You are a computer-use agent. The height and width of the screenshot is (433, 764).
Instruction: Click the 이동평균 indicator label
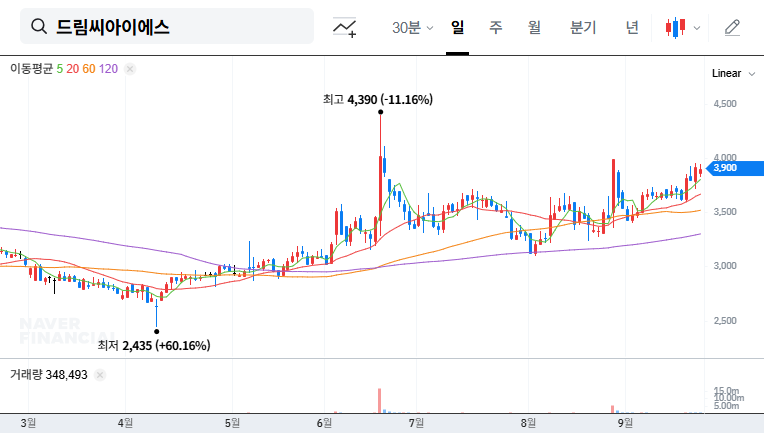point(31,69)
